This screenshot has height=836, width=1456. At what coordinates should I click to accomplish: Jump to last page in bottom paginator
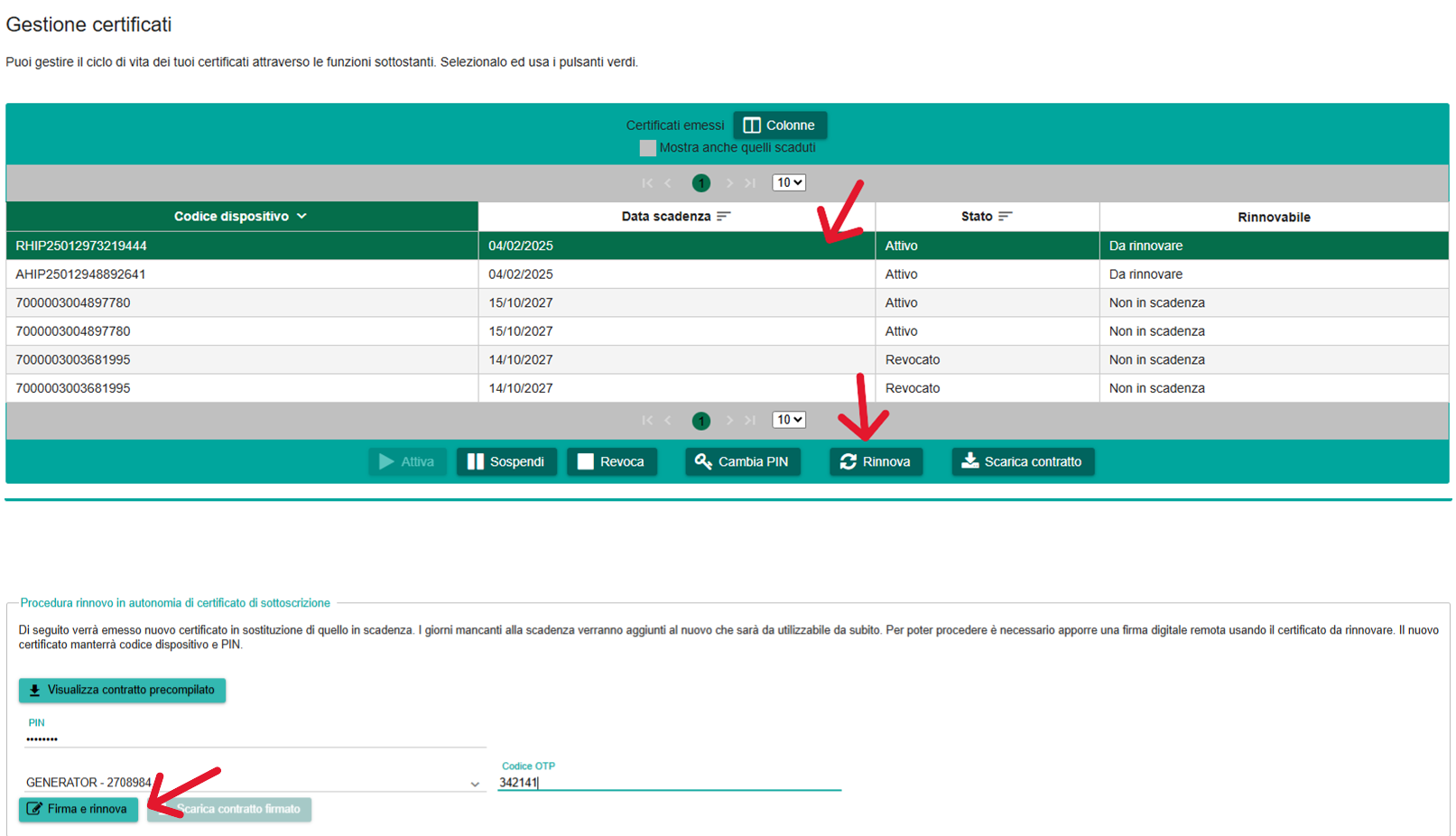tap(750, 421)
